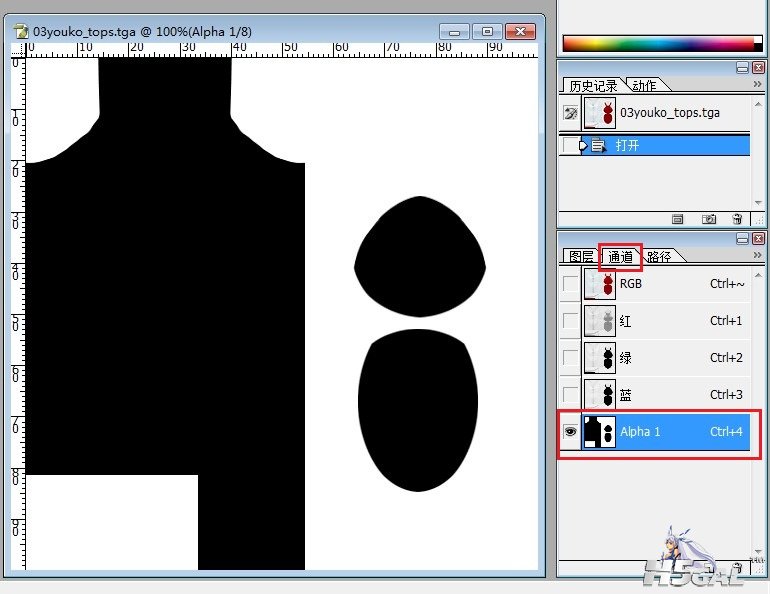
Task: Show the RGB composite channel
Action: (x=570, y=284)
